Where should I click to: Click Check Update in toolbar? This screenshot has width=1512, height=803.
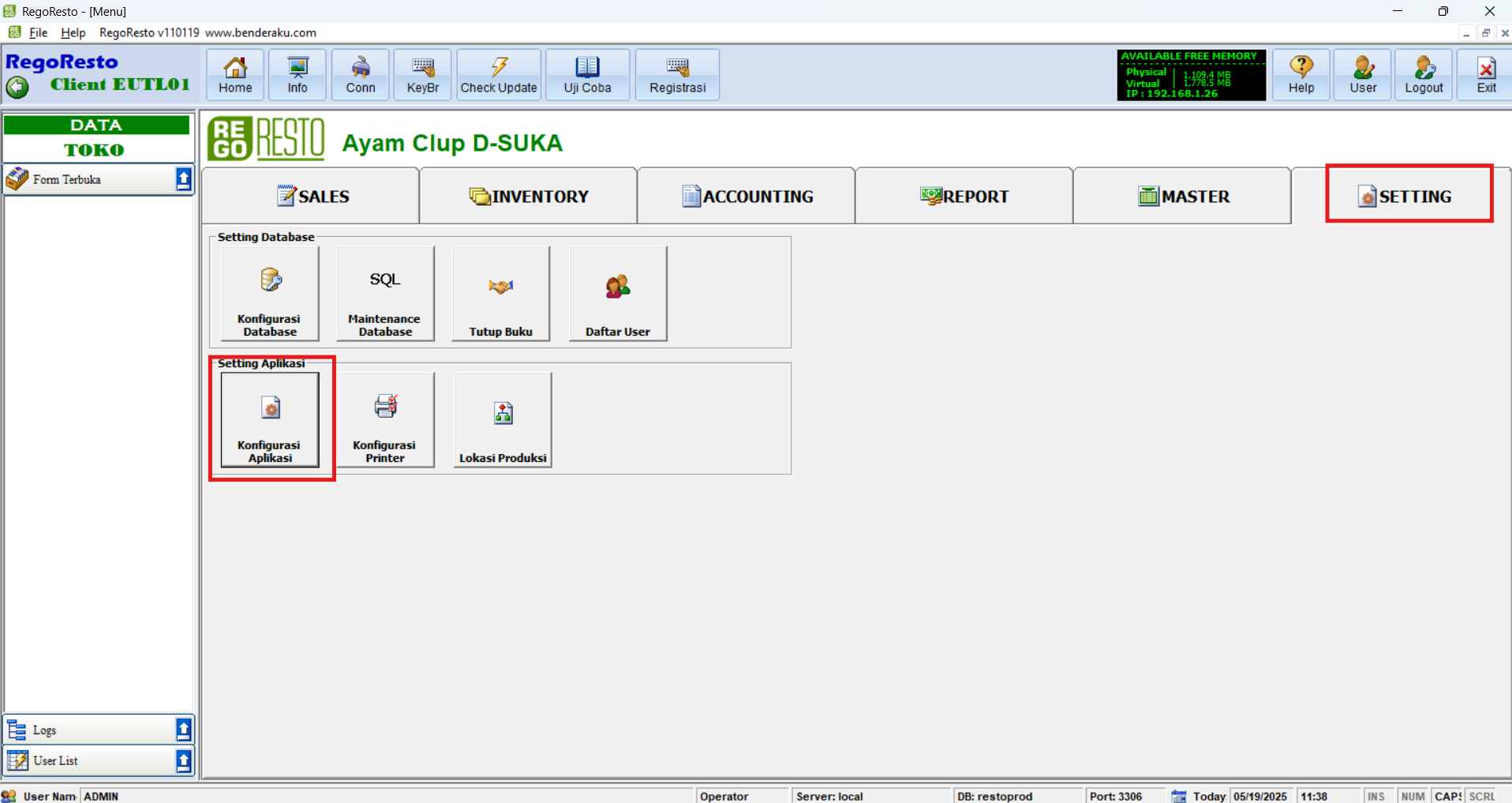[499, 75]
